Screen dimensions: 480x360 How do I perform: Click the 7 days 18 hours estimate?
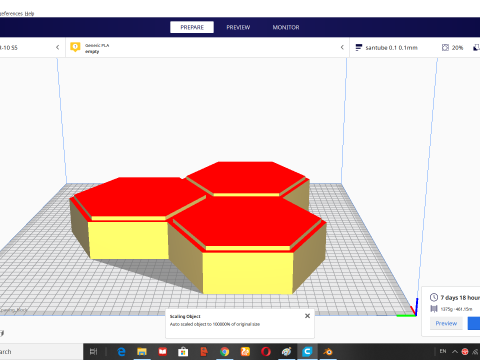(x=460, y=298)
